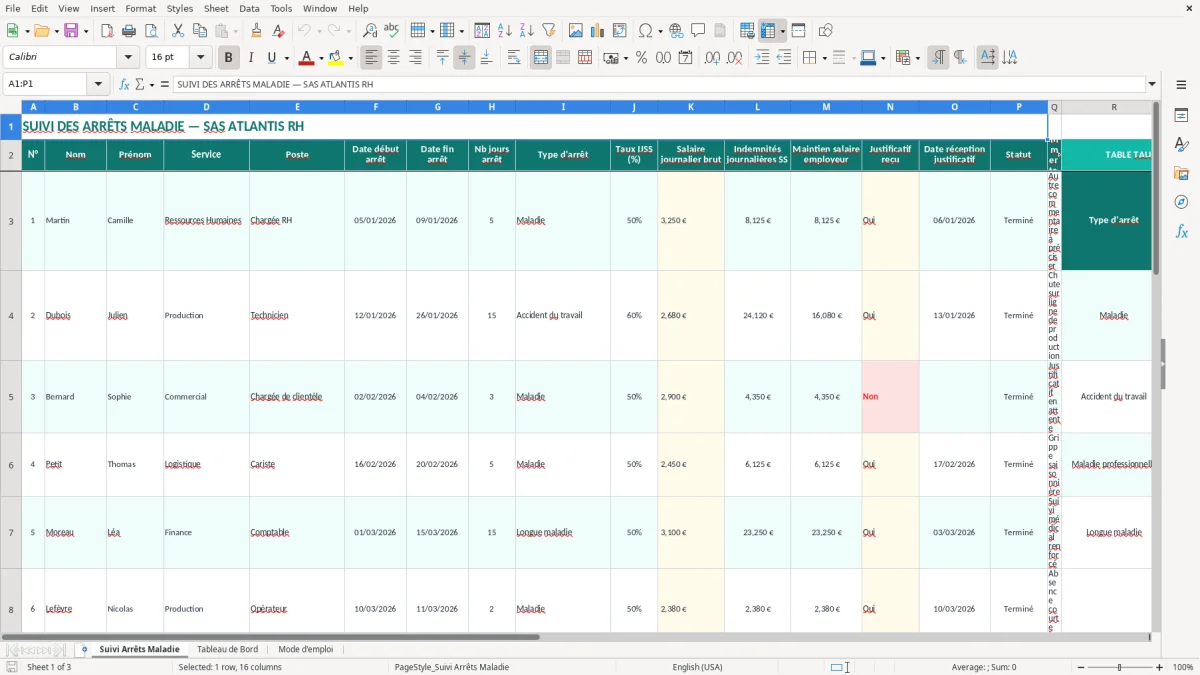Insert a chart
The height and width of the screenshot is (675, 1200).
(598, 31)
